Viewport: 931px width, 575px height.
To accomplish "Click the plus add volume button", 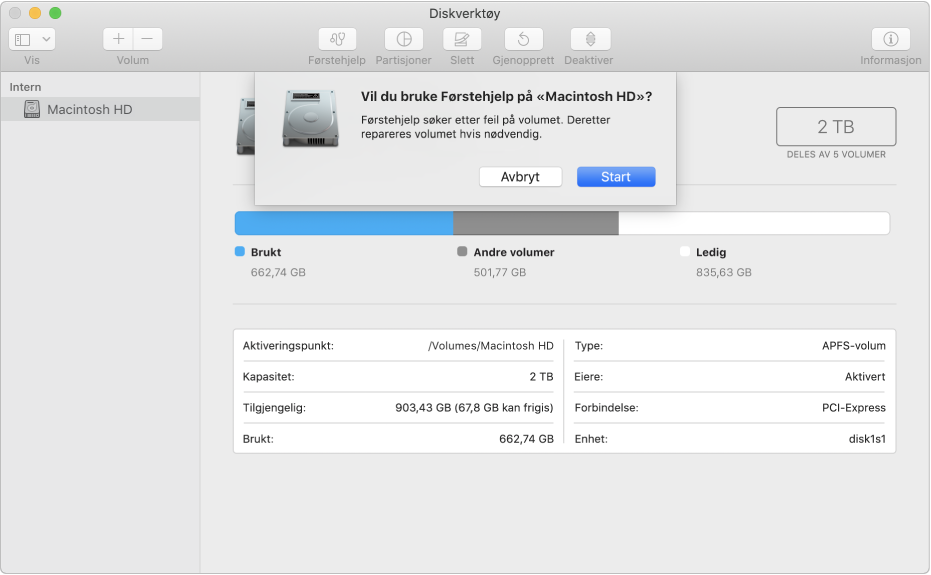I will pos(118,39).
